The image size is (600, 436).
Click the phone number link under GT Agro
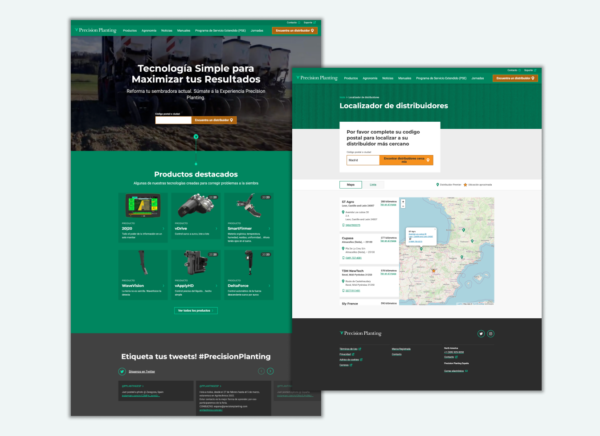(353, 225)
